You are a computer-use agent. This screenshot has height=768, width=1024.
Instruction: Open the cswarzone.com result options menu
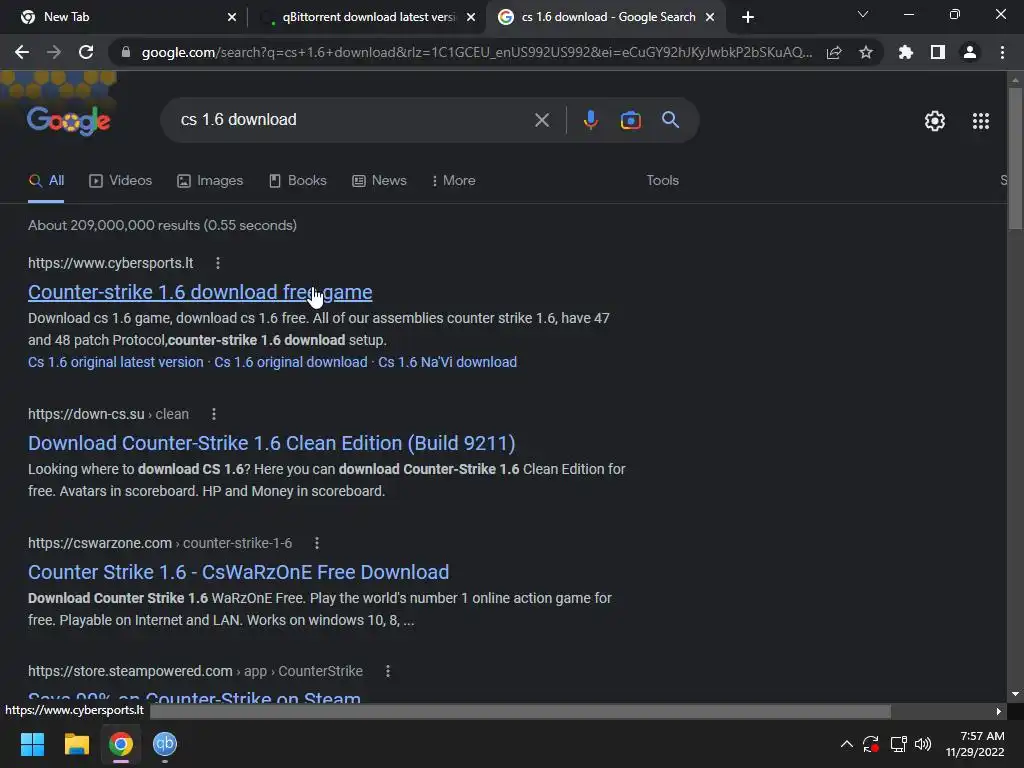coord(317,543)
